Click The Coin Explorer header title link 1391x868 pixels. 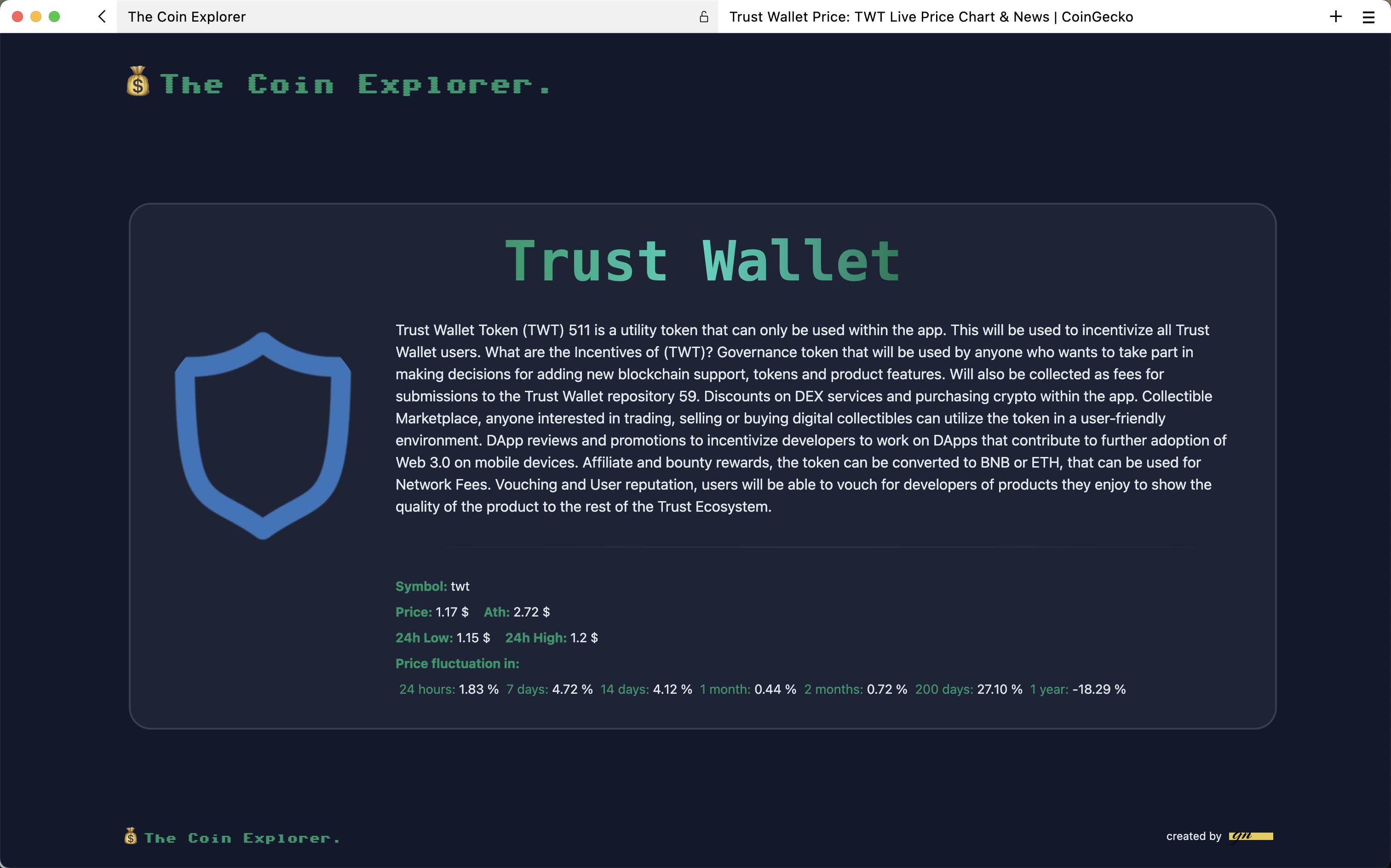355,85
